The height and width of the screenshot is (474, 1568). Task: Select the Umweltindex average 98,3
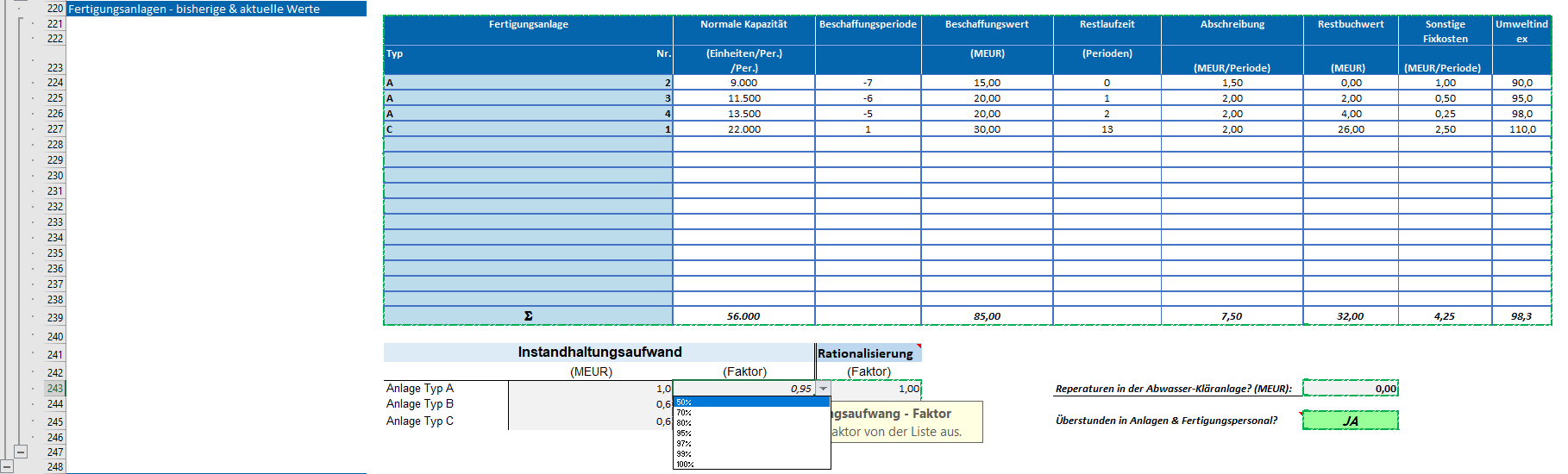point(1522,316)
